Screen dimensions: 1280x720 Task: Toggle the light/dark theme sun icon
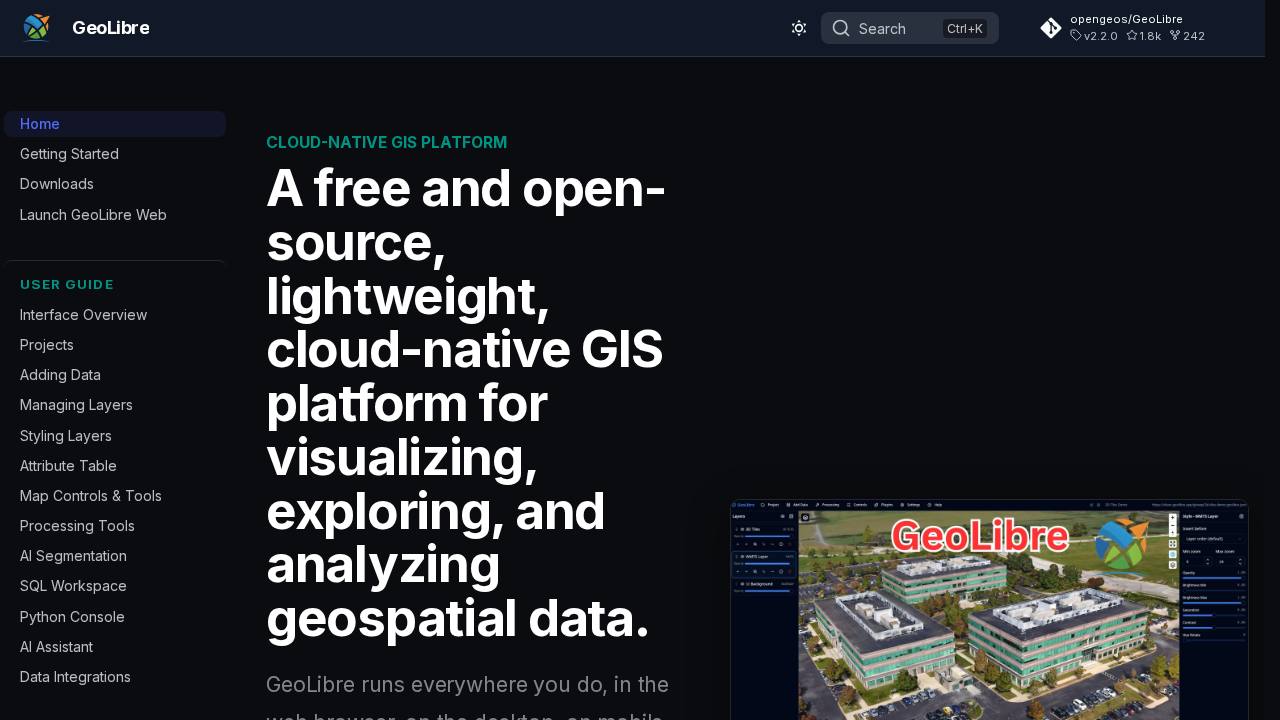[x=799, y=28]
